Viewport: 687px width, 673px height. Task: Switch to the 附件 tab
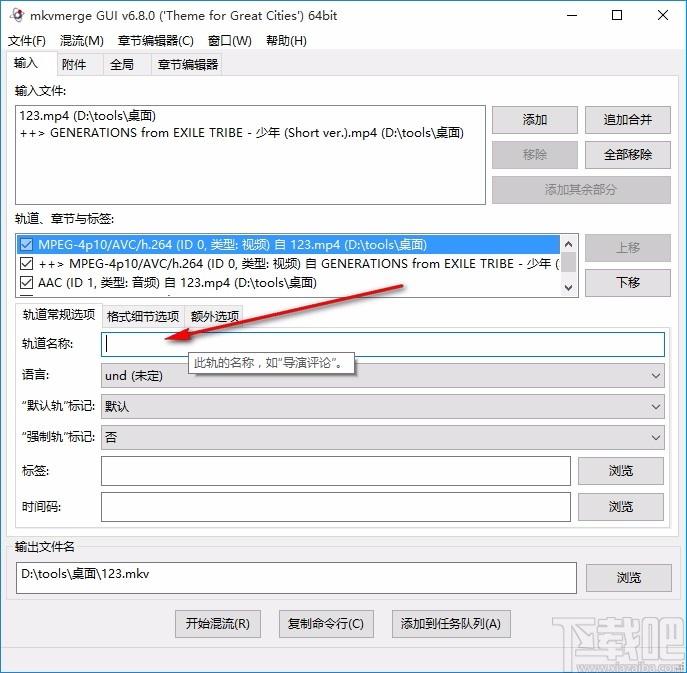point(80,65)
